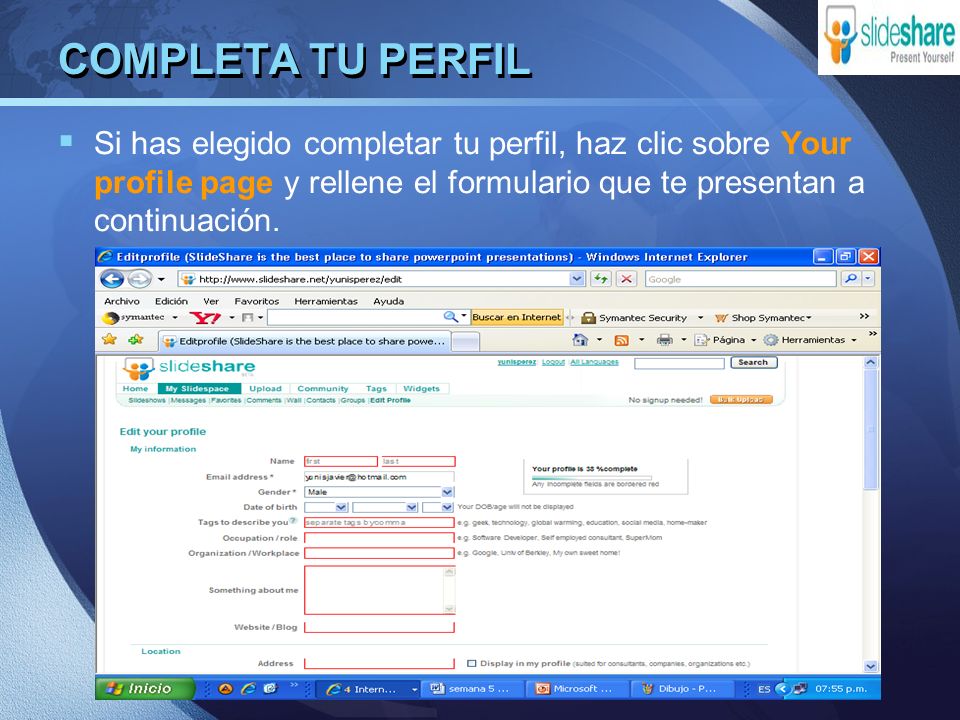Open the address bar URL dropdown
This screenshot has width=960, height=720.
577,279
